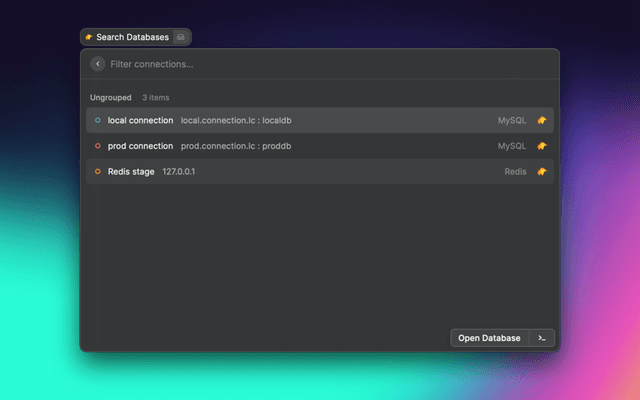Click the TablePlus icon on Redis stage row
This screenshot has height=400, width=640.
coord(541,172)
